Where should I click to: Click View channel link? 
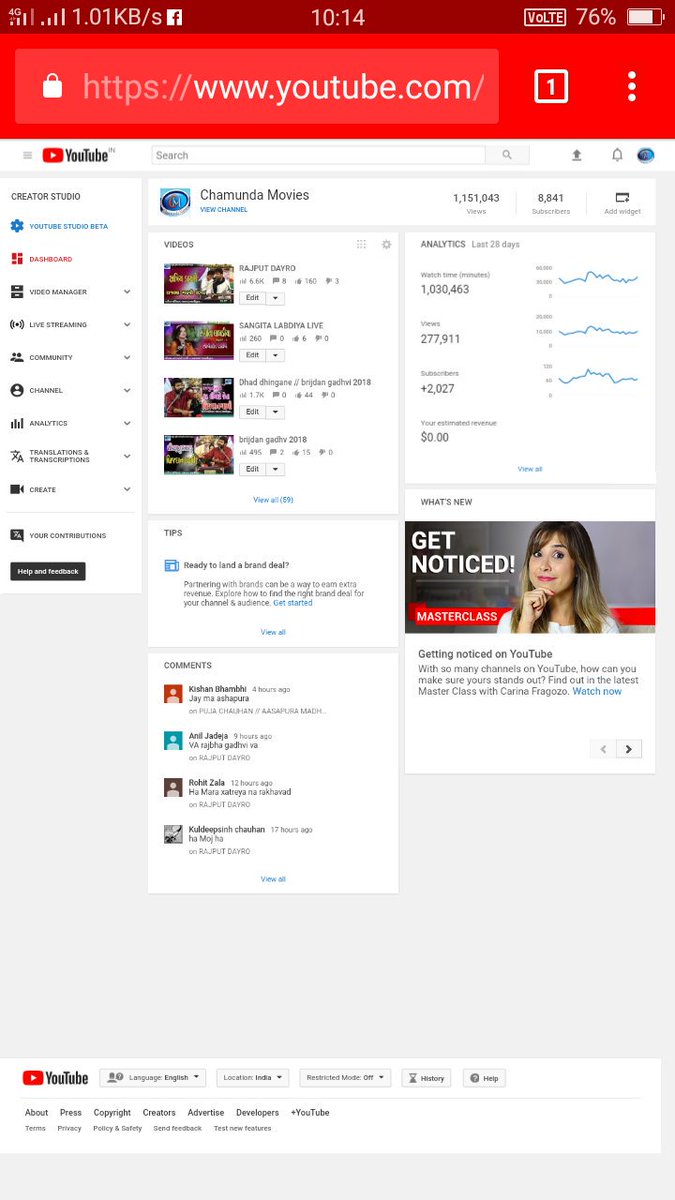[x=224, y=210]
